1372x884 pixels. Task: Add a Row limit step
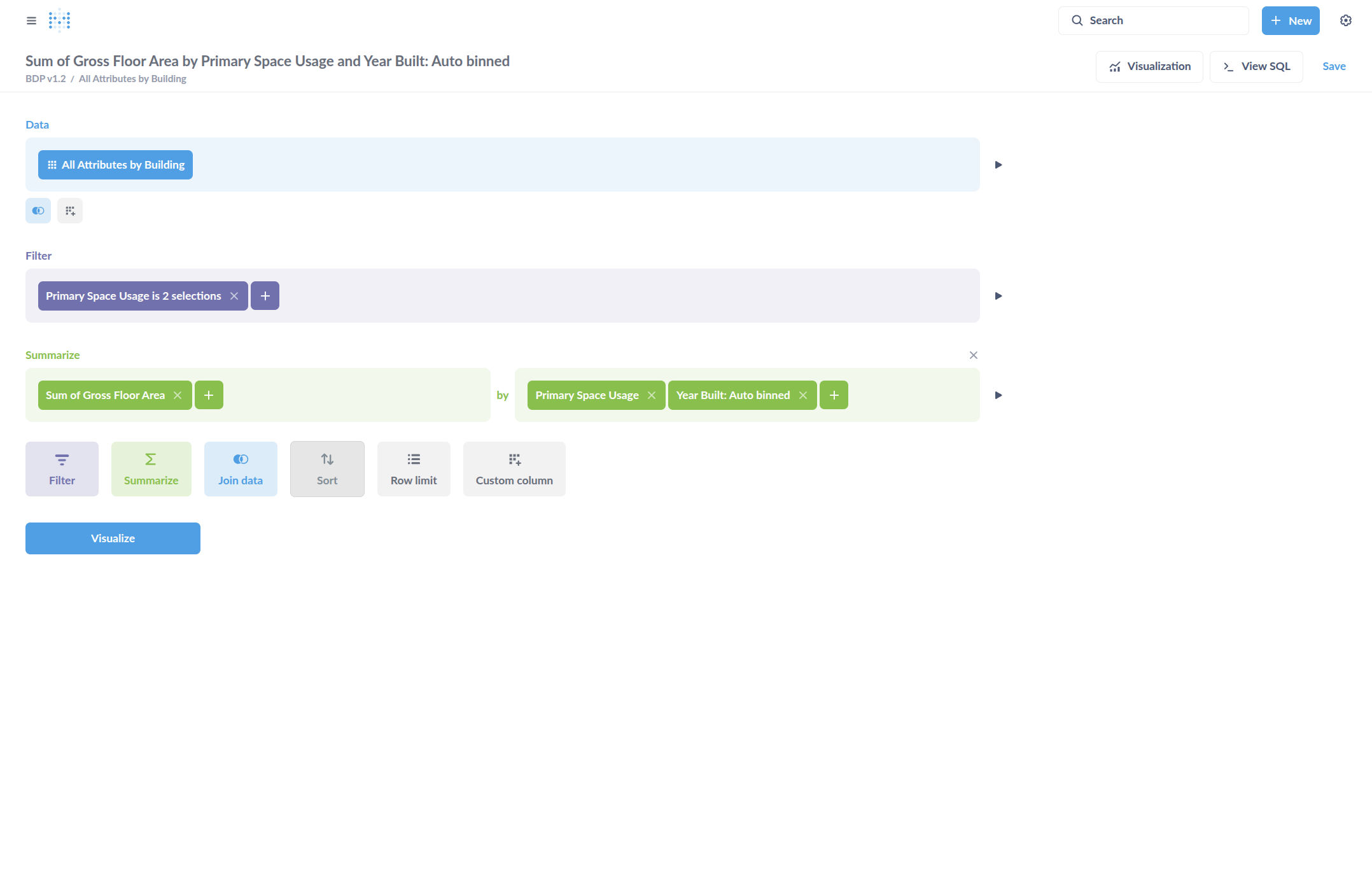414,469
